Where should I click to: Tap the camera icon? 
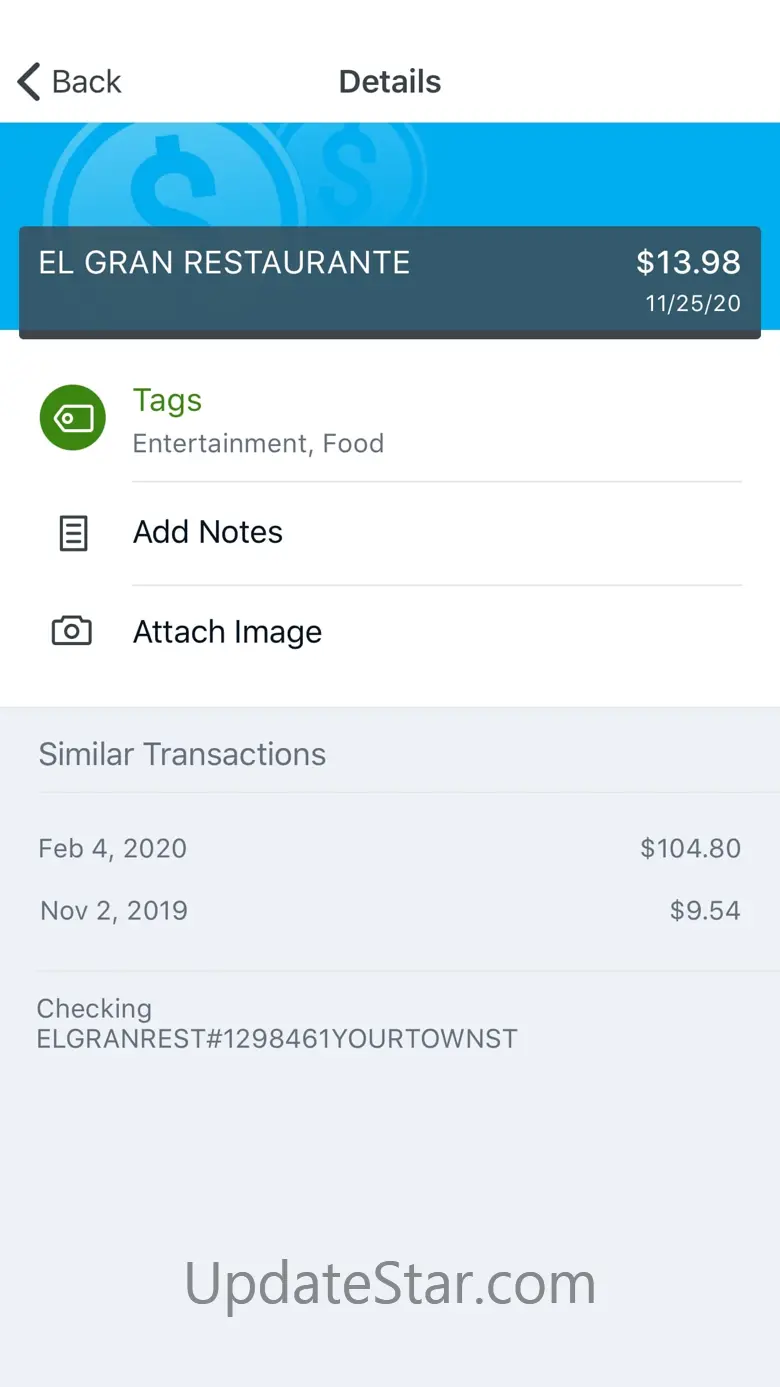[x=72, y=631]
